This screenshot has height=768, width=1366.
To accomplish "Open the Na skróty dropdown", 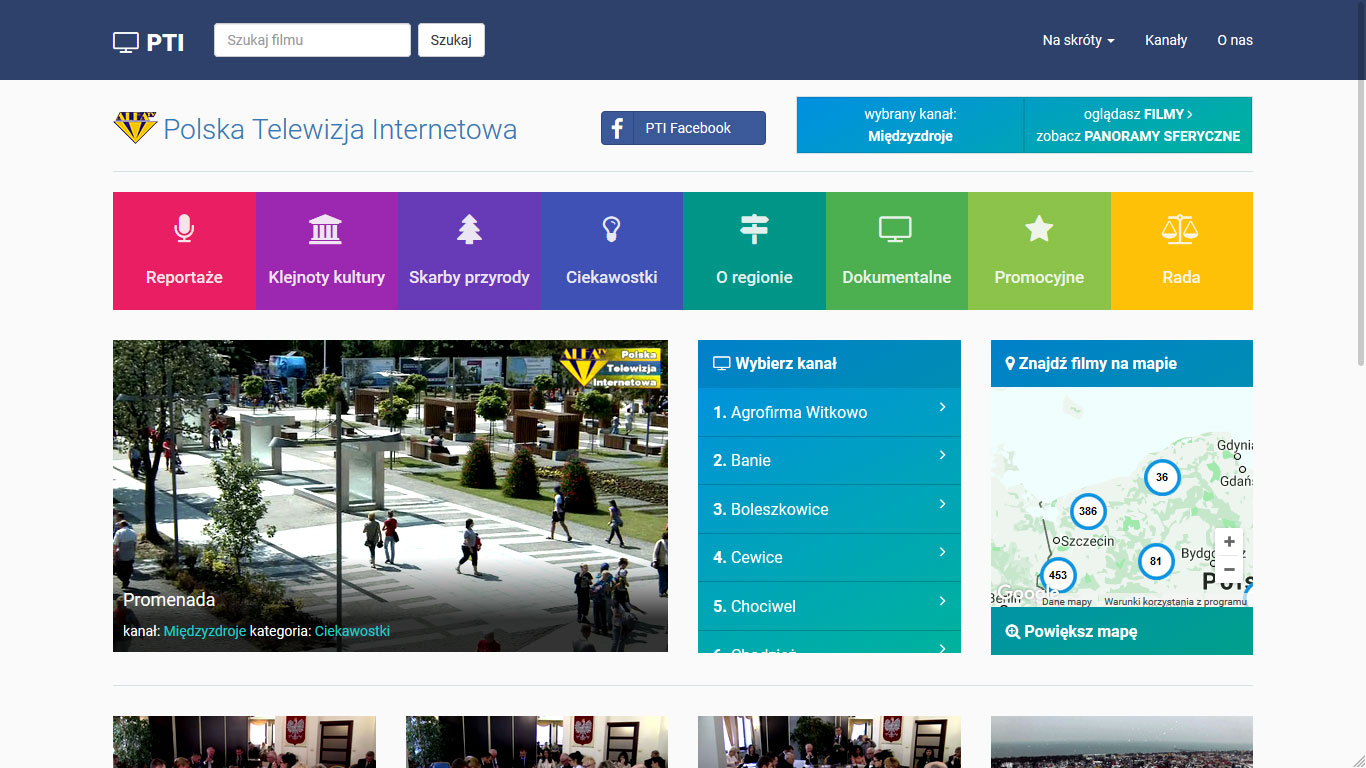I will click(x=1077, y=40).
